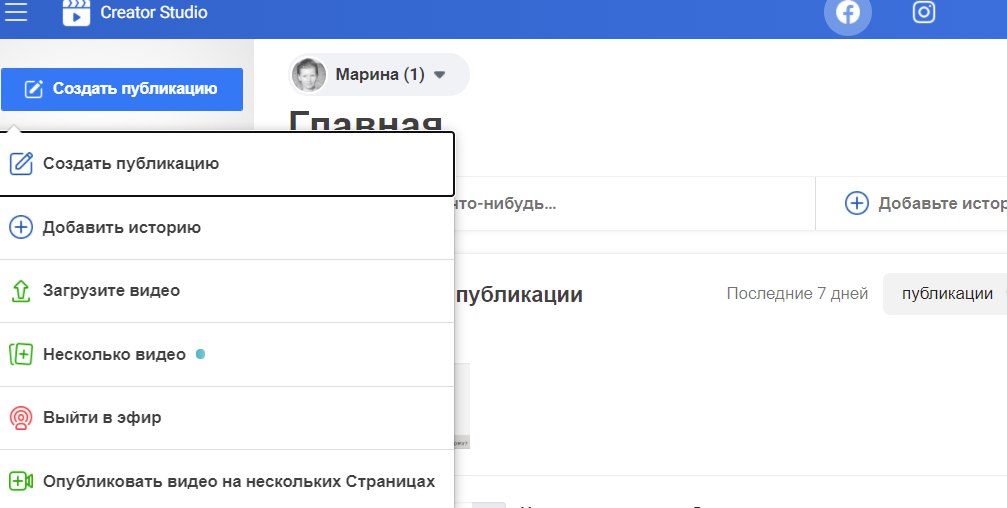Click the green upload arrow icon

21,291
